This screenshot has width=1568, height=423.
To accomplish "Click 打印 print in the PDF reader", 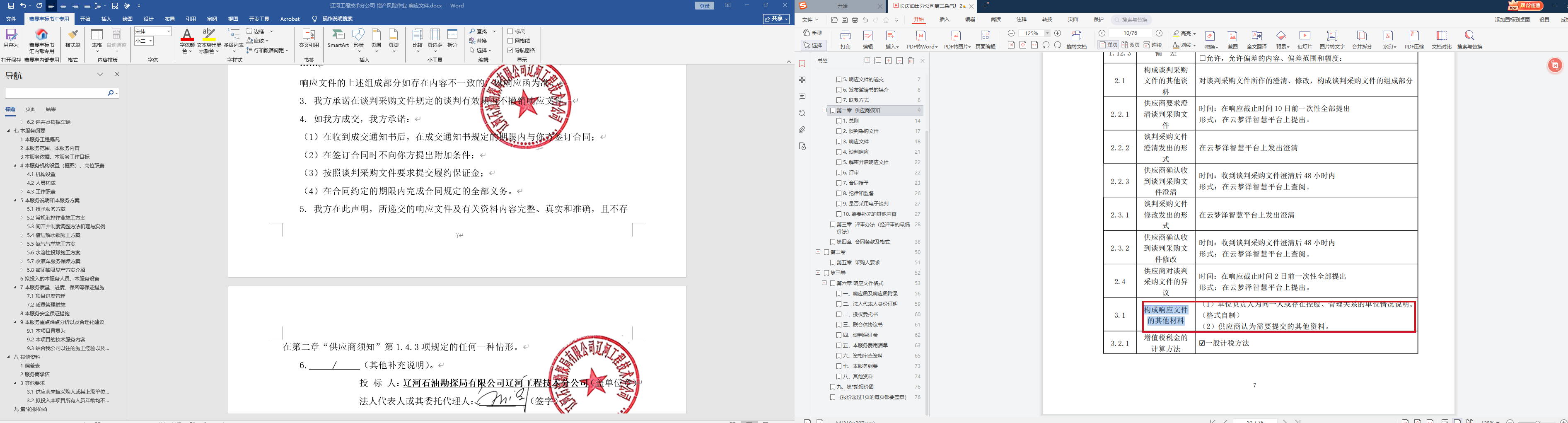I will (x=846, y=39).
